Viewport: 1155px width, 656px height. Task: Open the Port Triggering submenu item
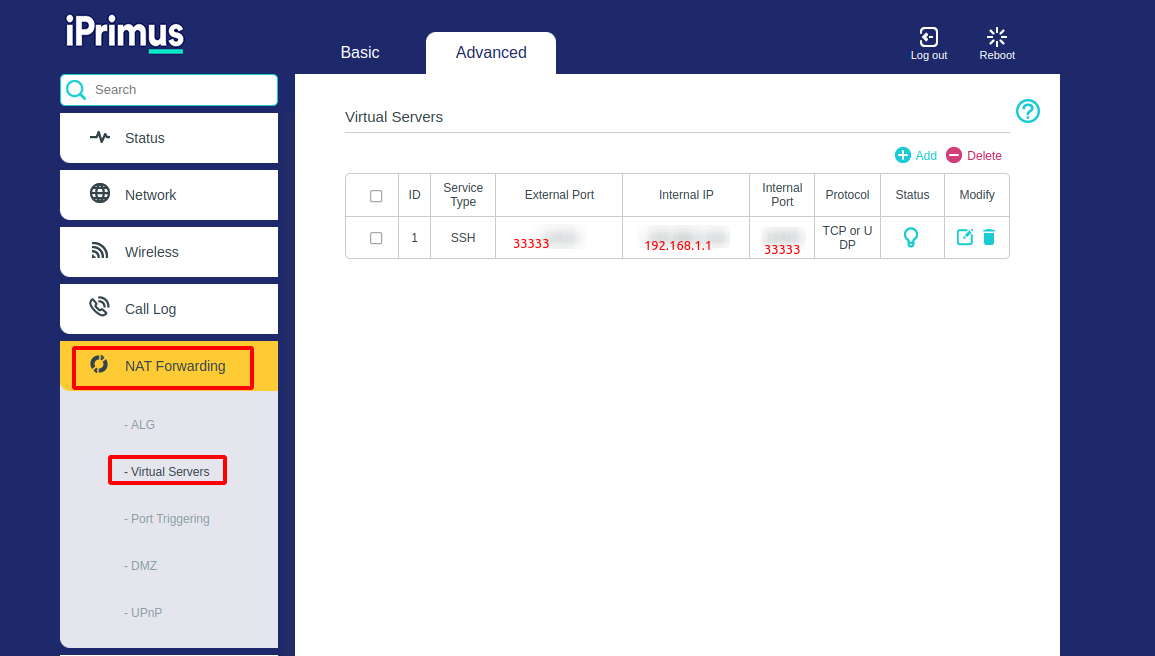[167, 519]
